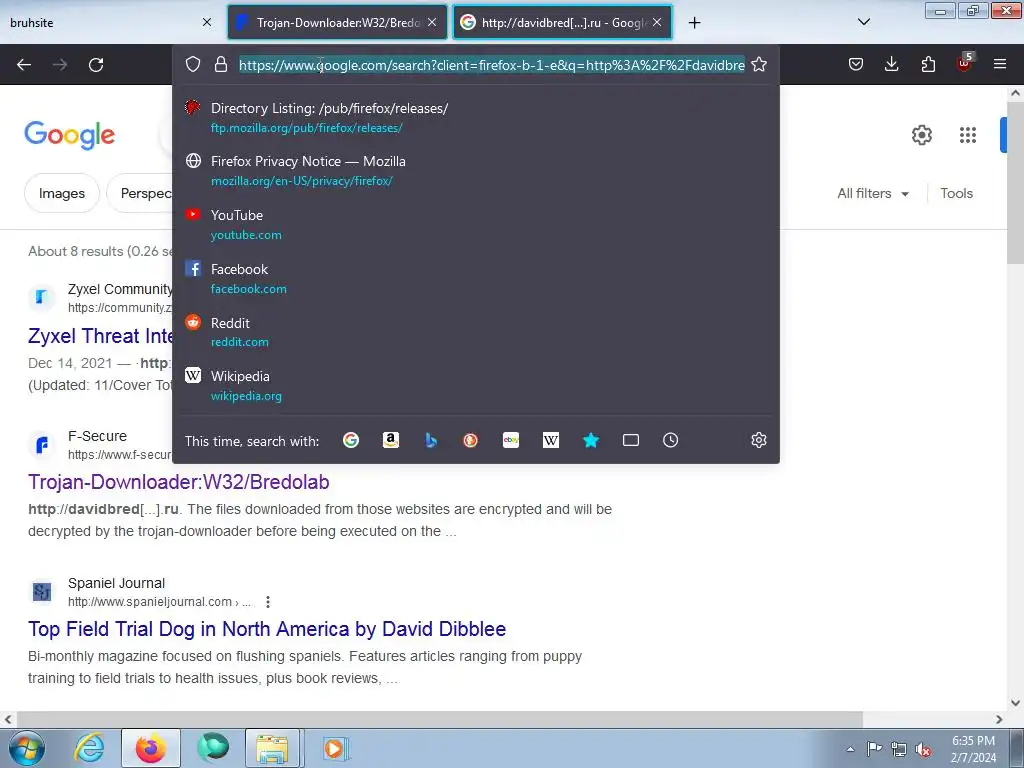Select Firefox Privacy Notice suggestion

click(x=475, y=170)
